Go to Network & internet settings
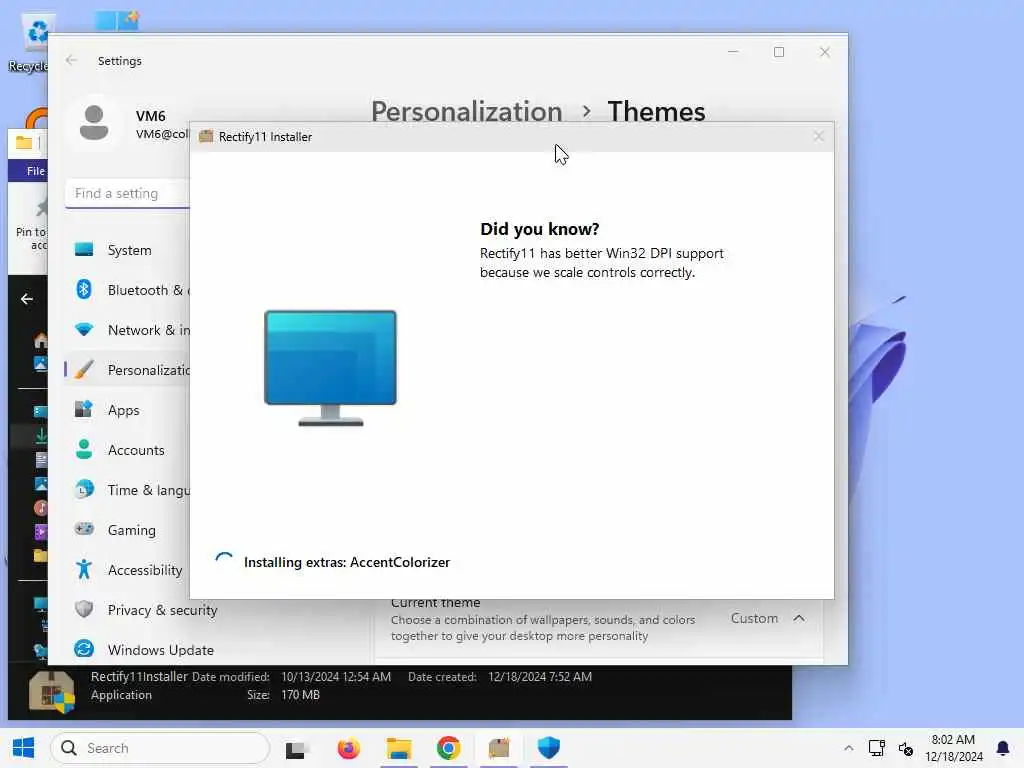This screenshot has width=1024, height=768. tap(127, 330)
